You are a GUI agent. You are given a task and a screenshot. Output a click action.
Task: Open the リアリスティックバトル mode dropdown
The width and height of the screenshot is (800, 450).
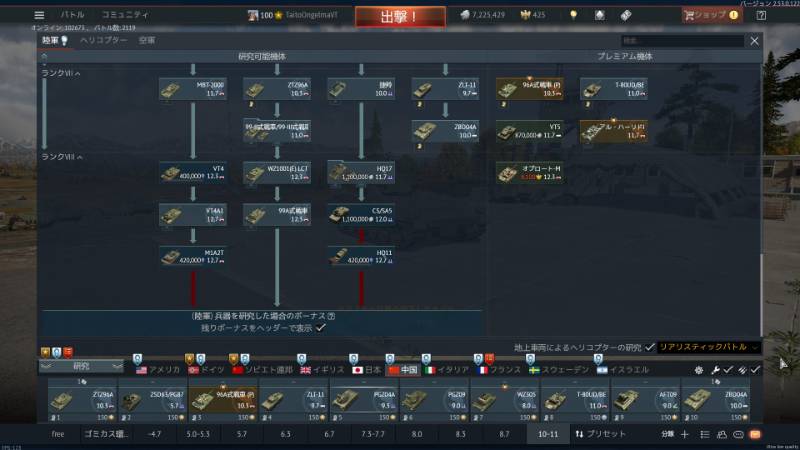708,347
